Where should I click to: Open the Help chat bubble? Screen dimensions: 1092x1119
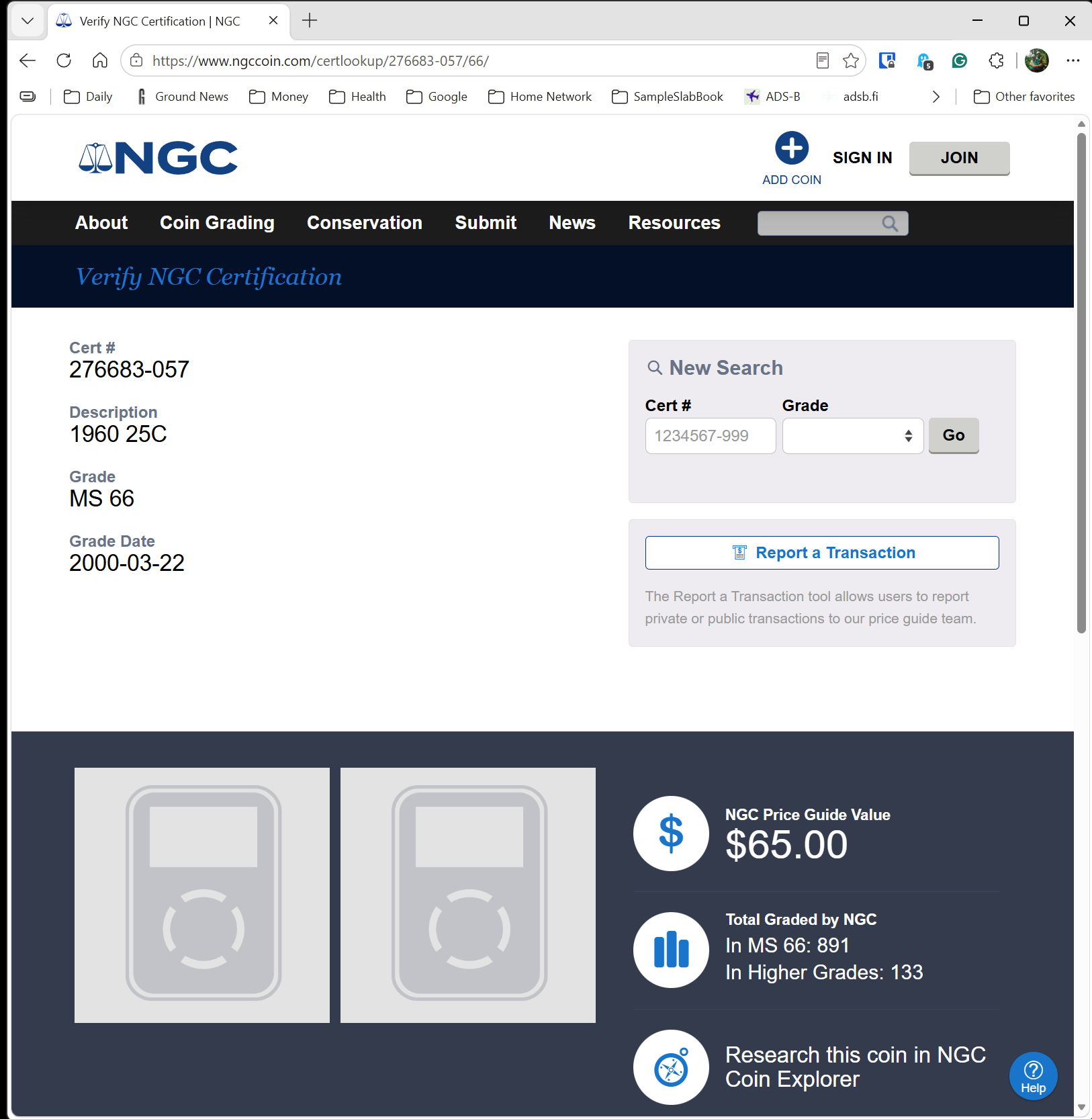1033,1076
